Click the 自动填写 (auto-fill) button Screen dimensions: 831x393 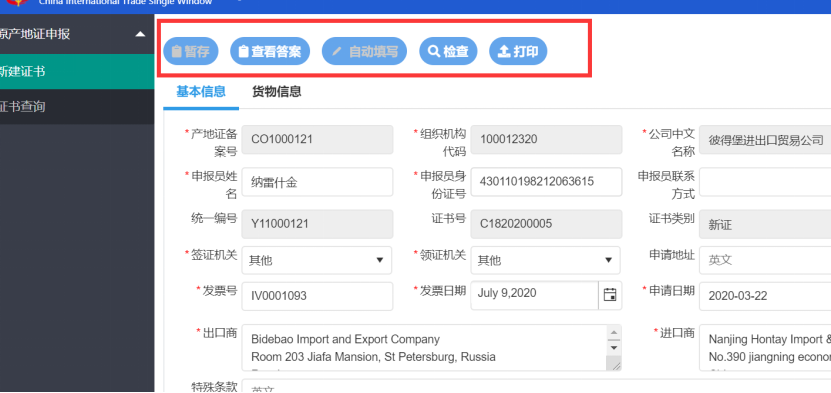point(364,51)
